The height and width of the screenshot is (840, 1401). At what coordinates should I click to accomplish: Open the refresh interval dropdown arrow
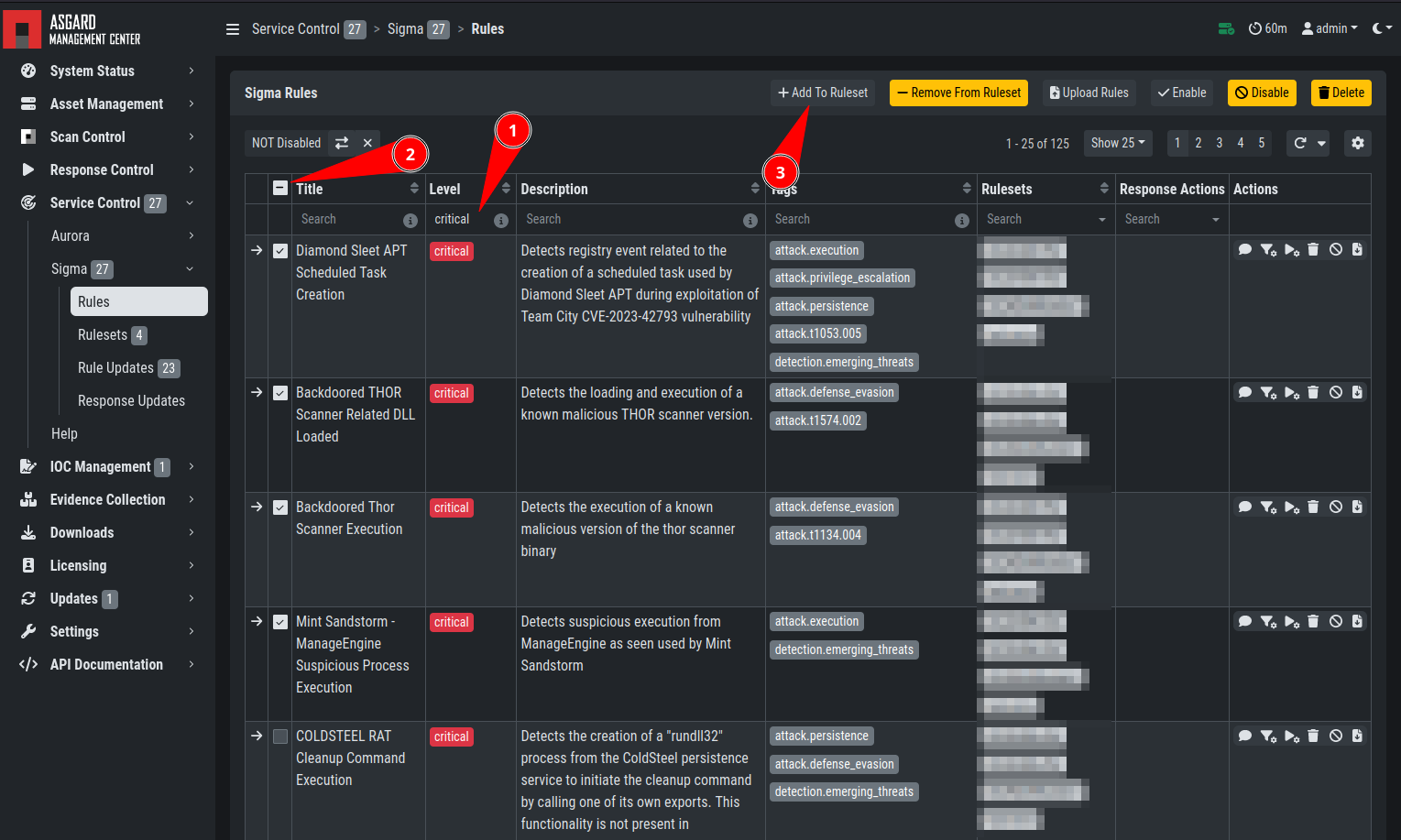[1321, 143]
